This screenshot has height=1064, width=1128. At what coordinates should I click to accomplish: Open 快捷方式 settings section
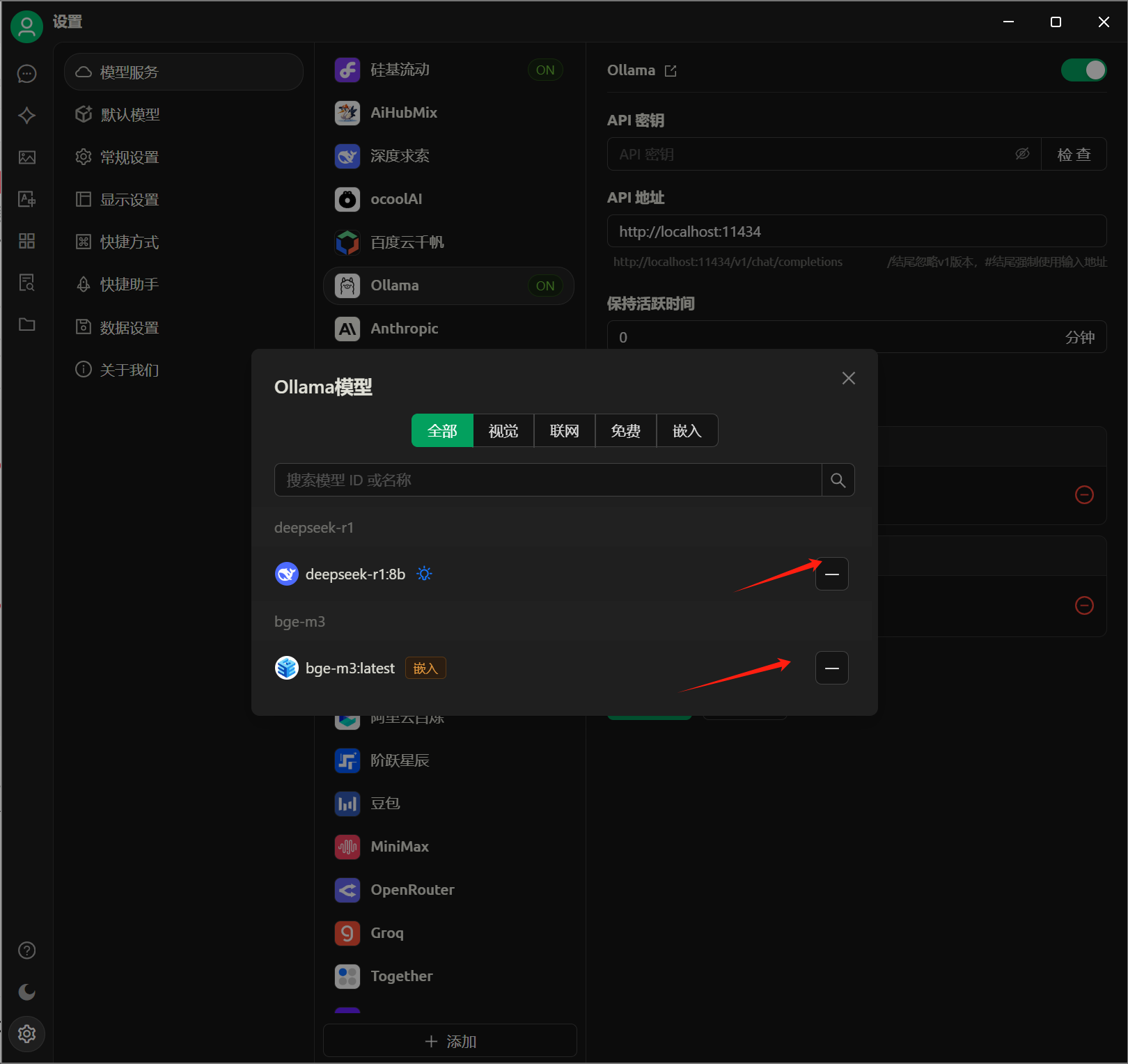pyautogui.click(x=184, y=242)
